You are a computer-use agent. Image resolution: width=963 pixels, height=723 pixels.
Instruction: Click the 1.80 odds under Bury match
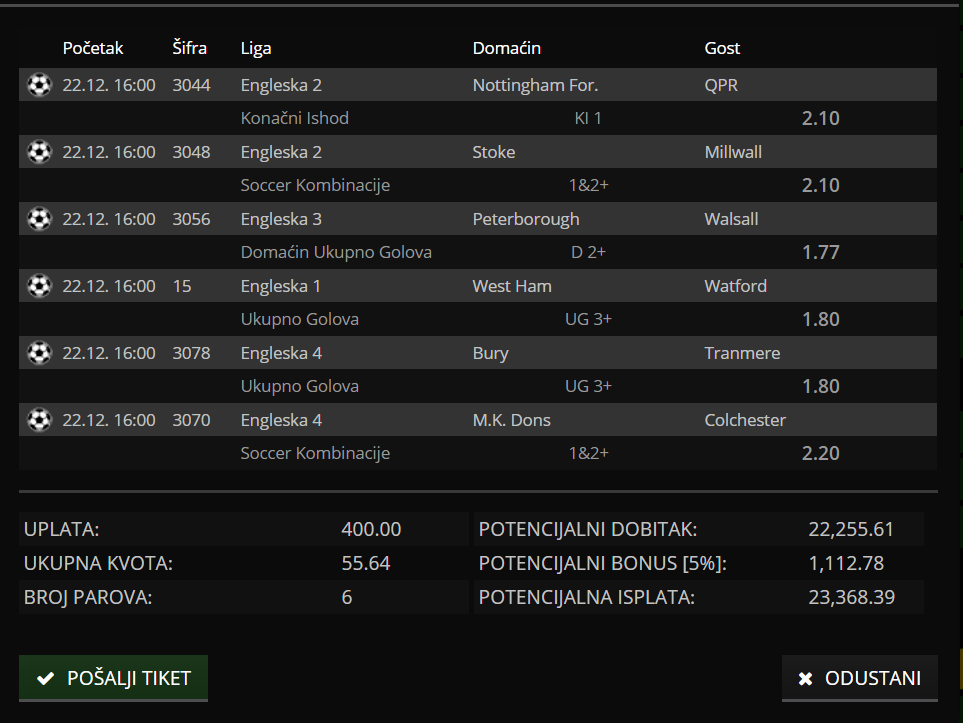point(821,386)
